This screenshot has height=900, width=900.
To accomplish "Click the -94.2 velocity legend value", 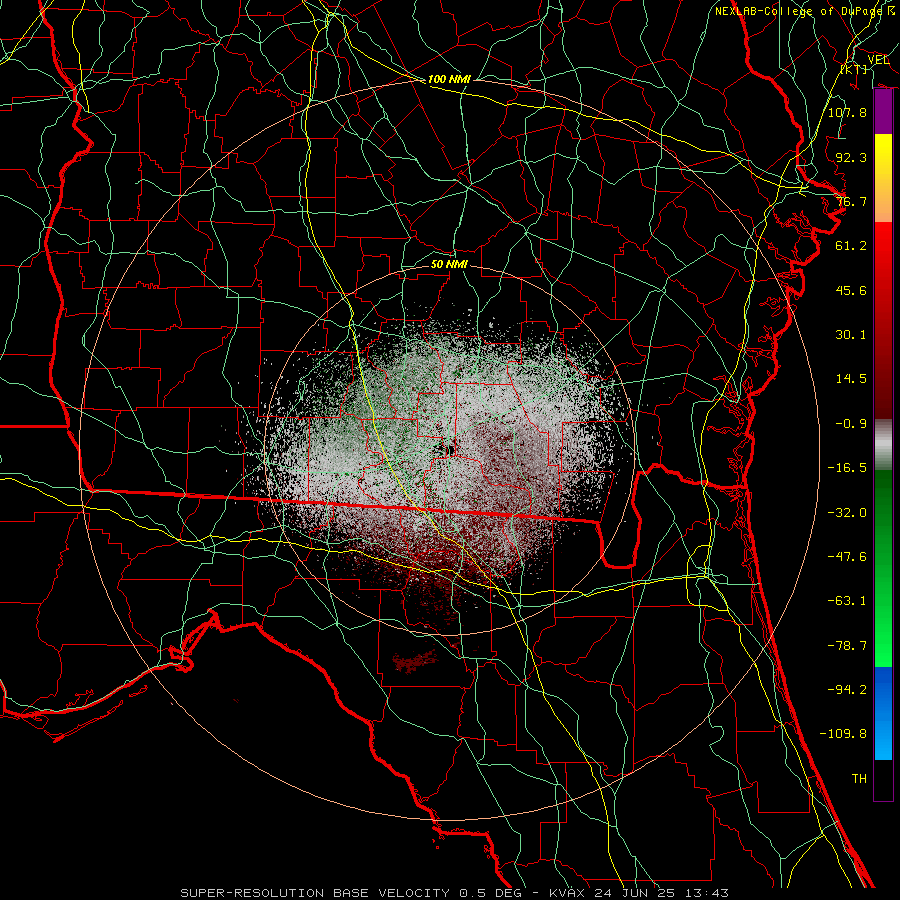I will (x=847, y=690).
